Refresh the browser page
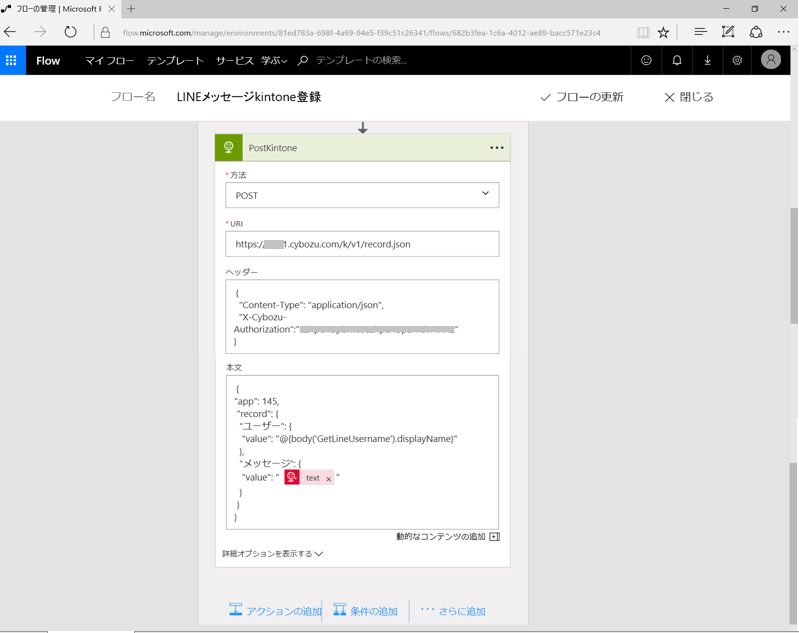 pyautogui.click(x=70, y=32)
